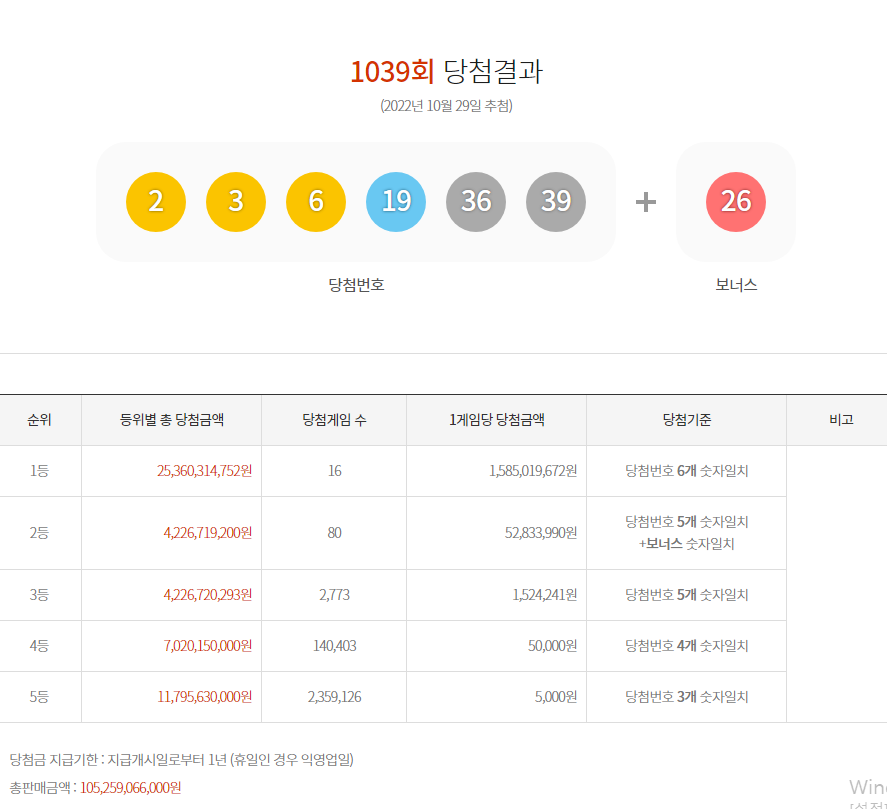This screenshot has width=887, height=809.
Task: Click the 순위 column header
Action: tap(40, 420)
